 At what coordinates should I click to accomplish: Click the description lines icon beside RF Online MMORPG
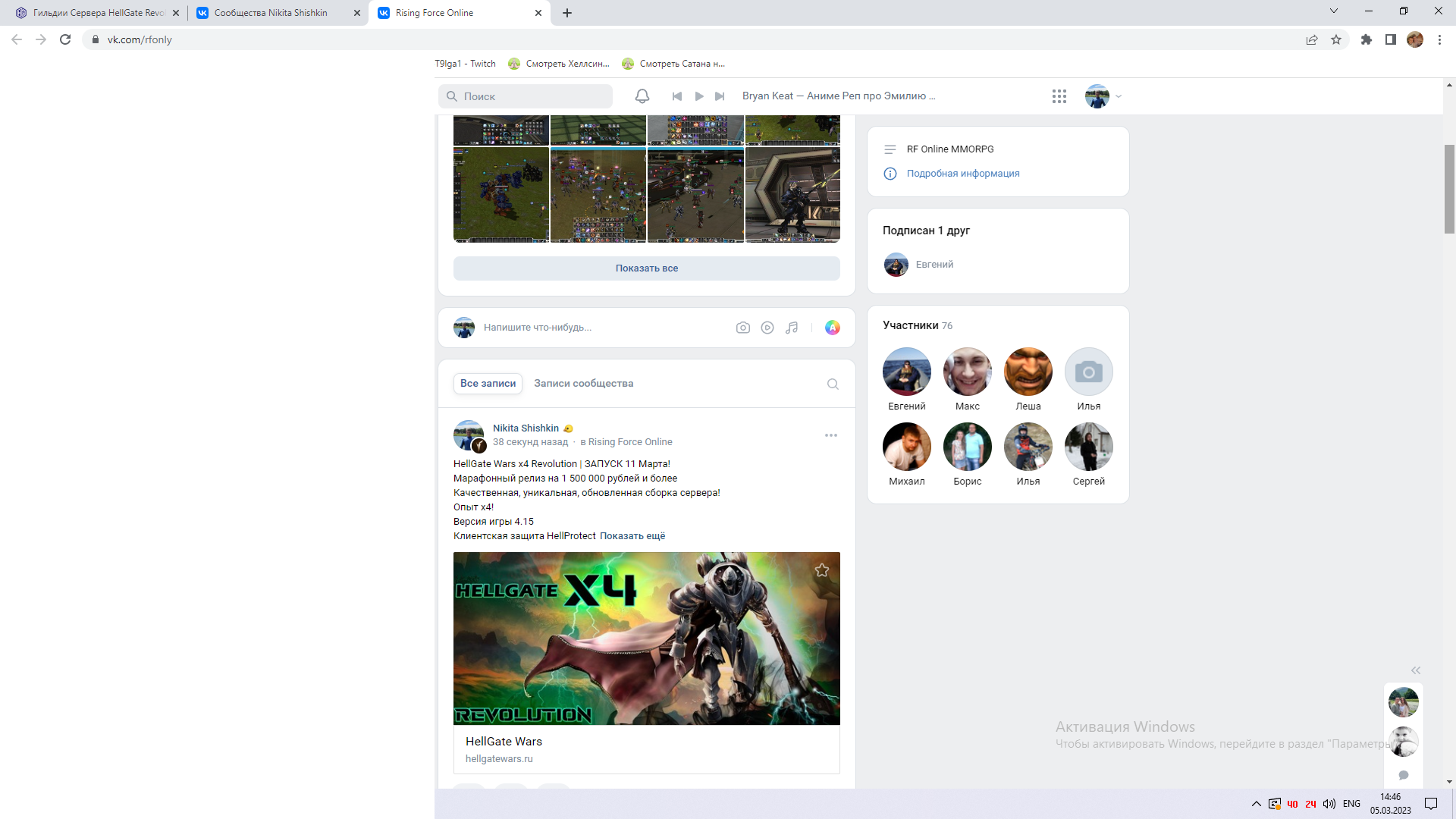(890, 149)
